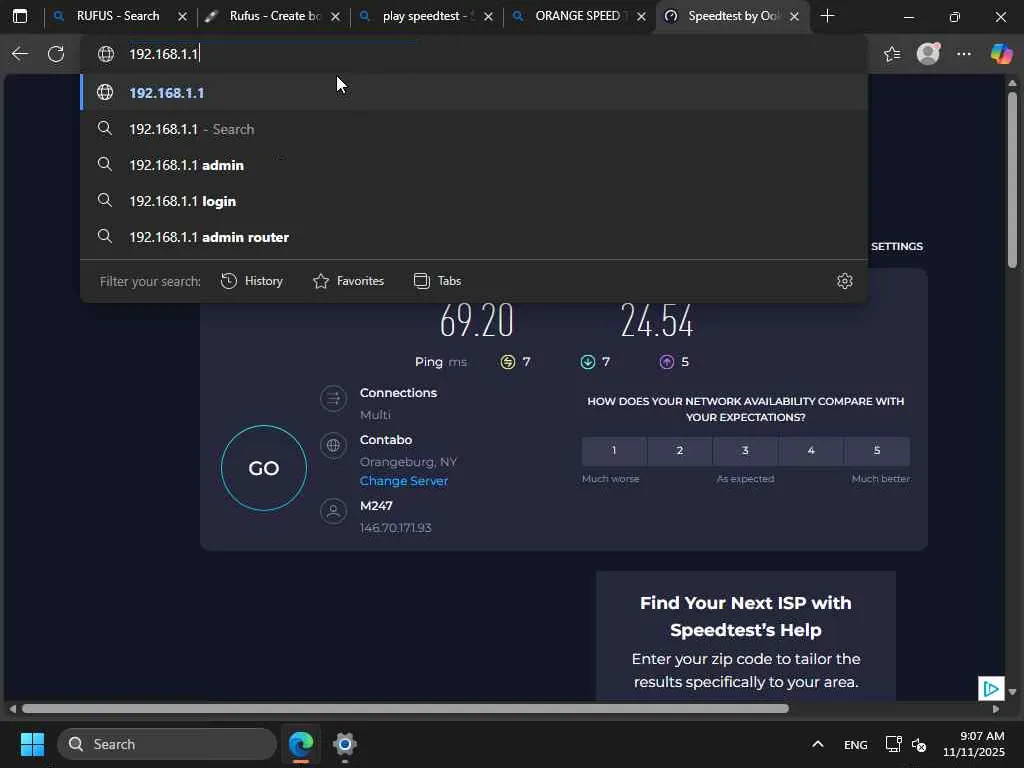Open the Favorites star toolbar icon
Screen dimensions: 1024x768
coord(891,54)
